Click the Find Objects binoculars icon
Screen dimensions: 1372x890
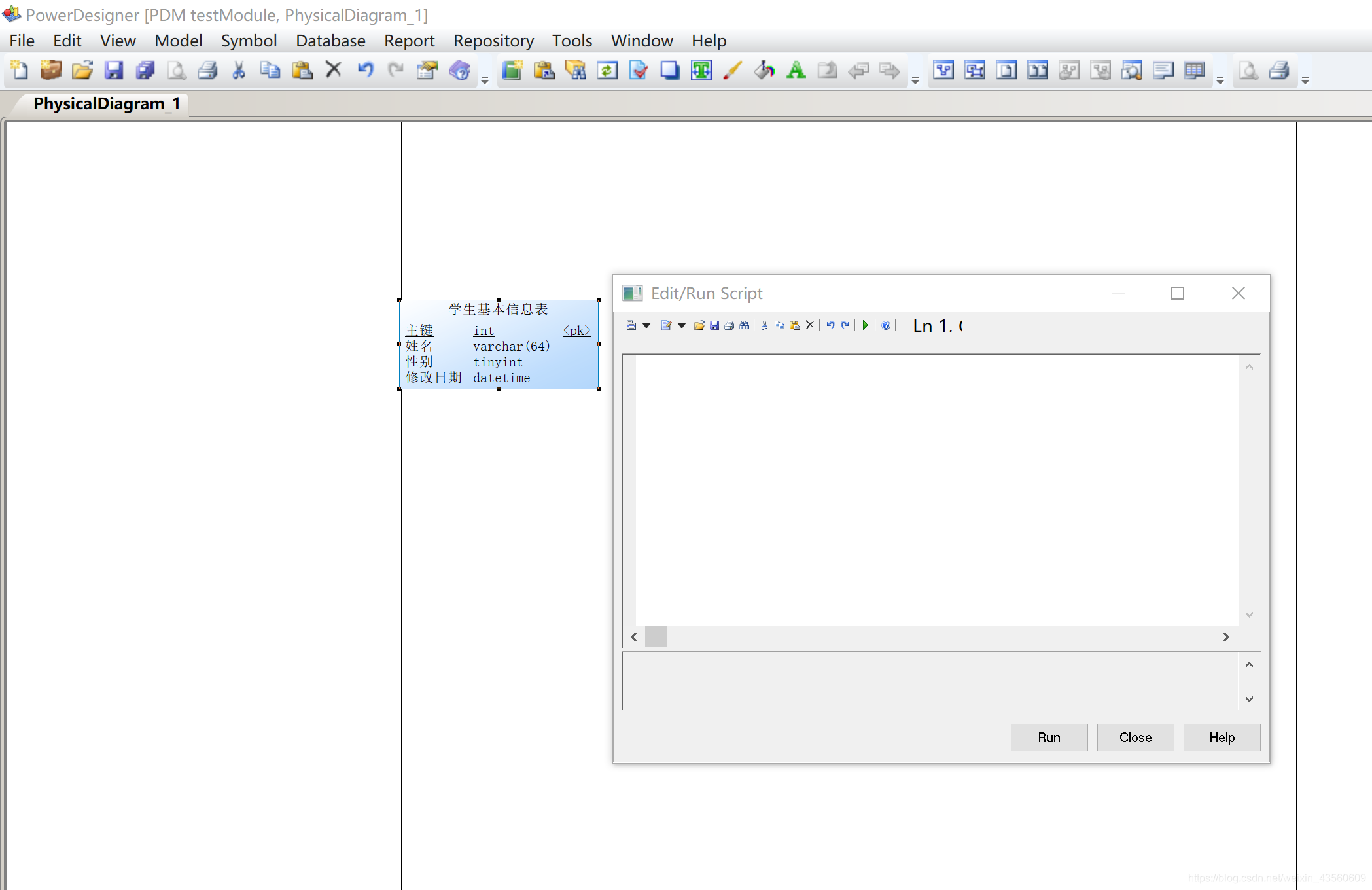point(576,70)
